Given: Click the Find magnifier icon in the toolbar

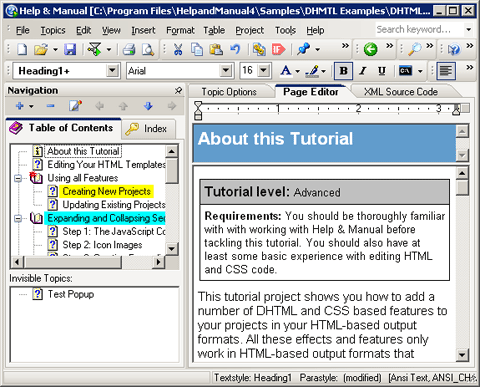Looking at the screenshot, I should tap(415, 49).
